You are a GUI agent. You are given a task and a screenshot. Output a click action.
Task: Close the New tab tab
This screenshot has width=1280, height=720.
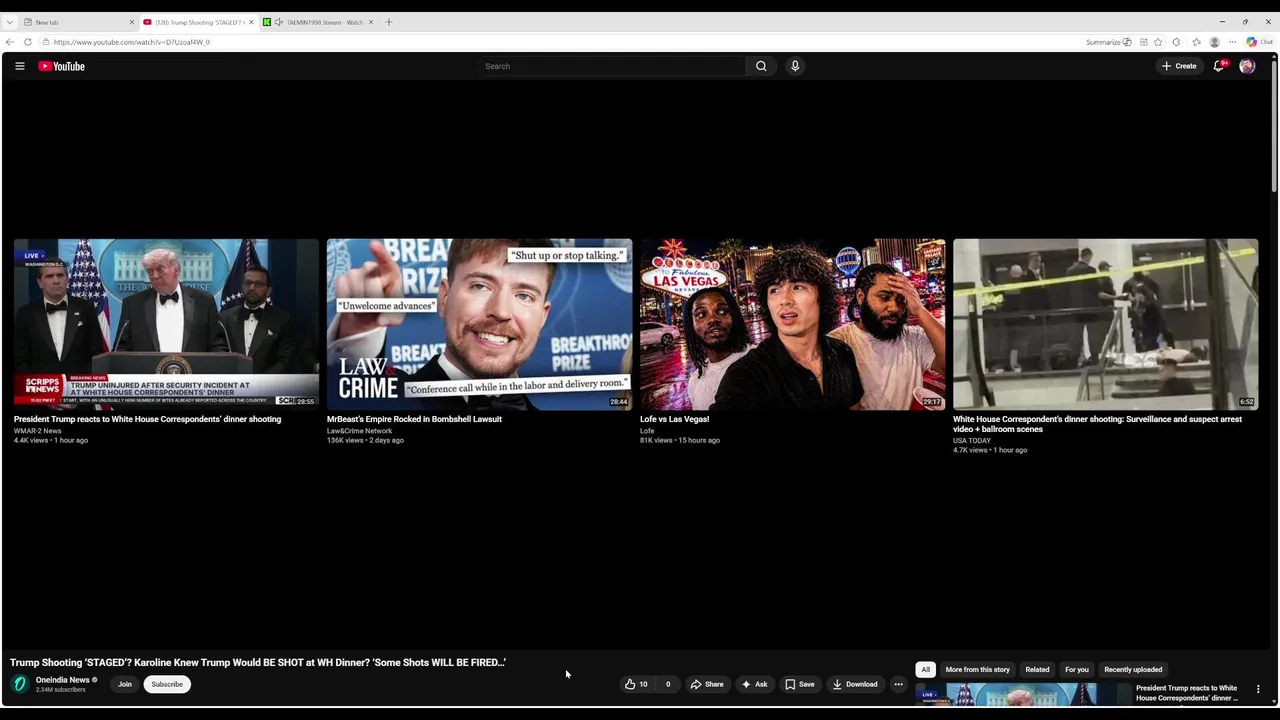(x=131, y=22)
